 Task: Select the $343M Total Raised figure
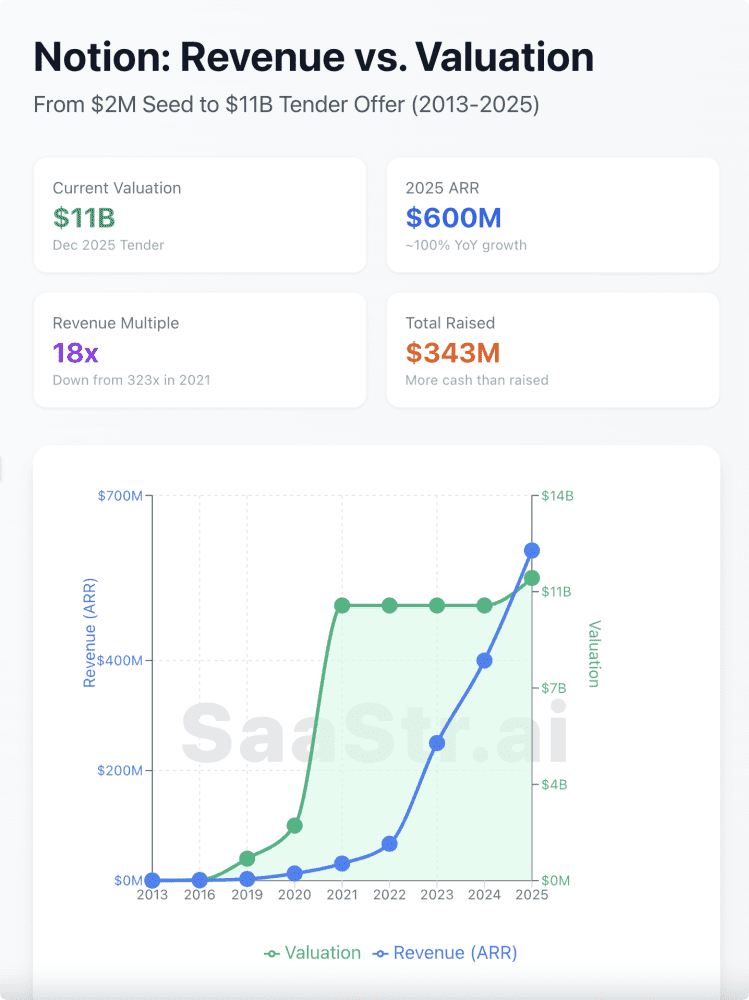453,353
